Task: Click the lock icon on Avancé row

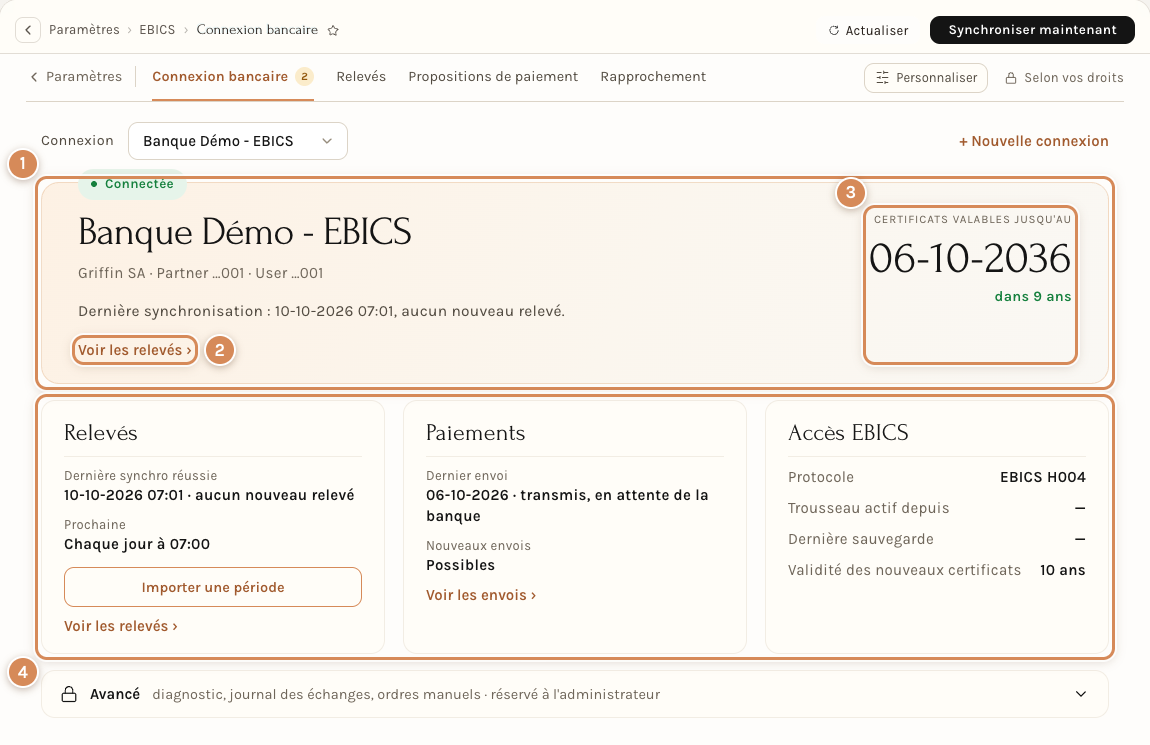Action: (69, 694)
